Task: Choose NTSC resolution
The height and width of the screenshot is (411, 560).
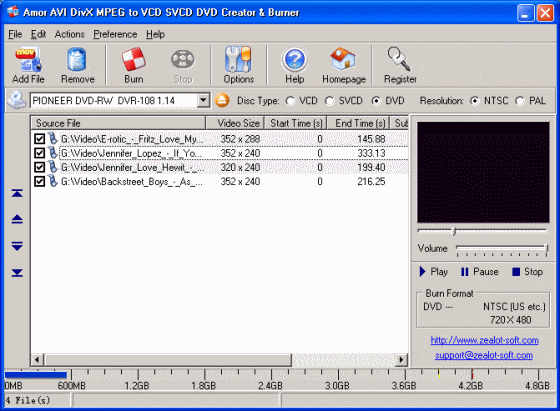Action: point(475,101)
